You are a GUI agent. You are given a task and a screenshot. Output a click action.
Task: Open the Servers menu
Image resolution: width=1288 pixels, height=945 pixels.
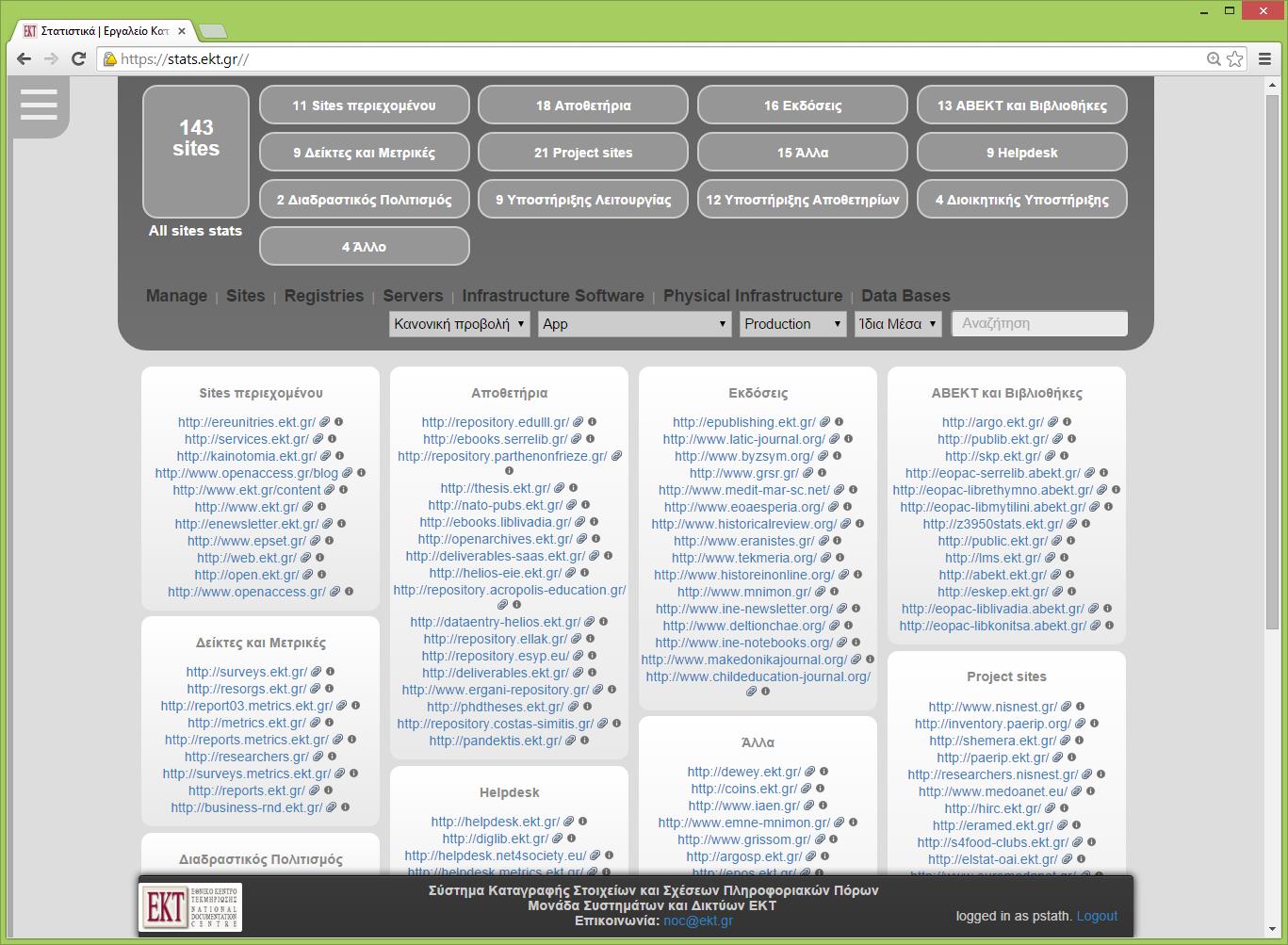(x=413, y=296)
